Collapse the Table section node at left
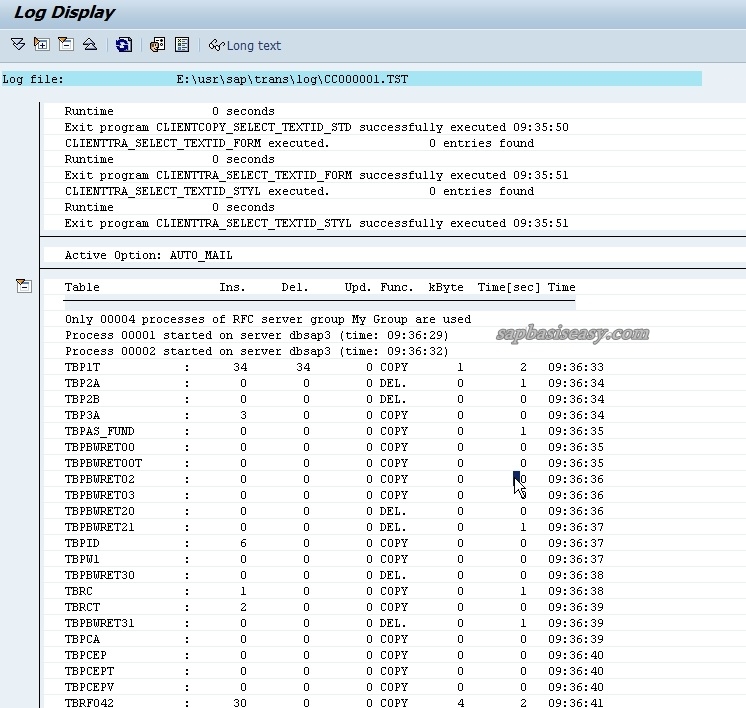Screen dimensions: 746x708 click(x=24, y=286)
